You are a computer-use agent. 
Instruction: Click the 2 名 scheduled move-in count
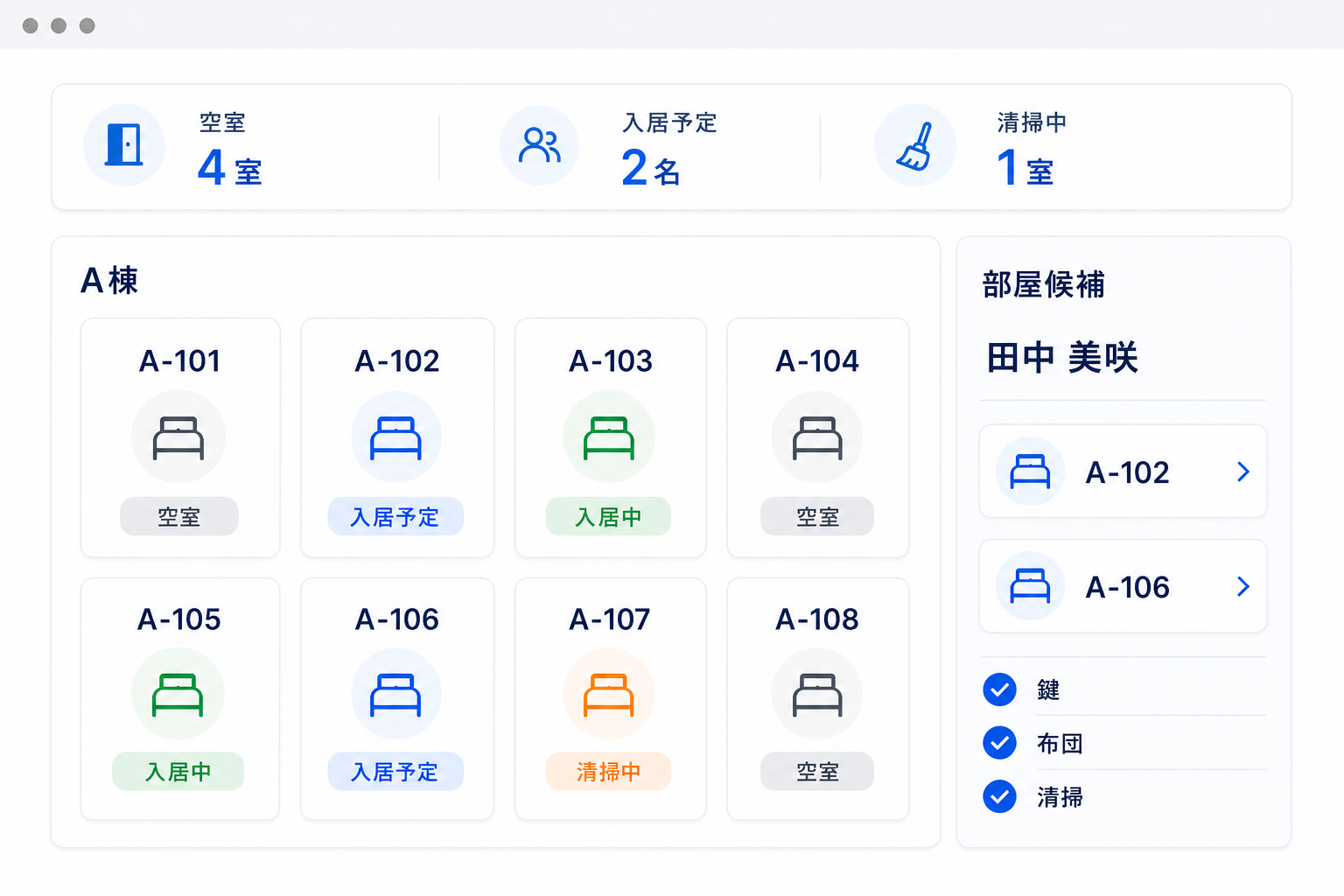click(x=651, y=167)
